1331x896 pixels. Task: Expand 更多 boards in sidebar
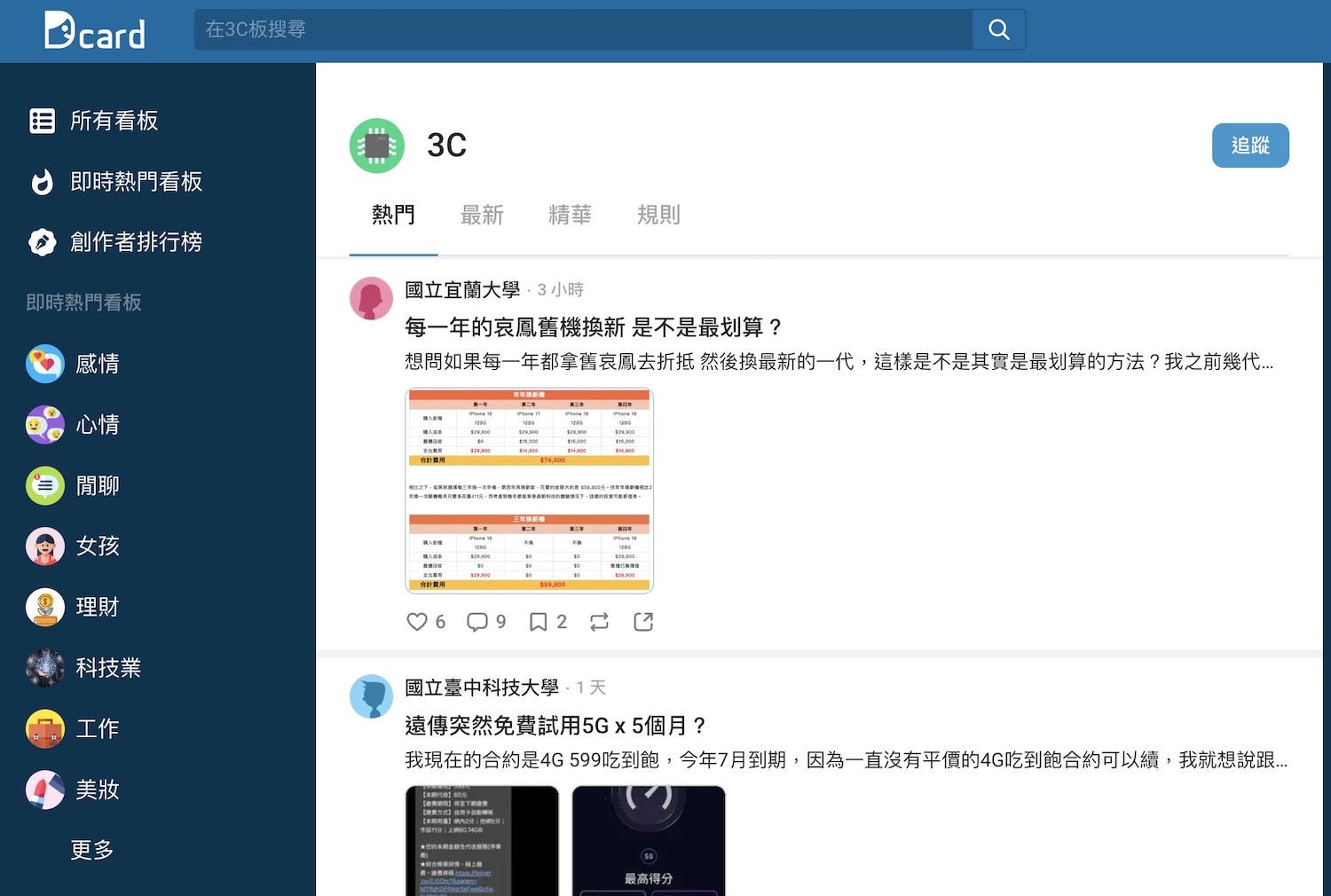(x=92, y=850)
